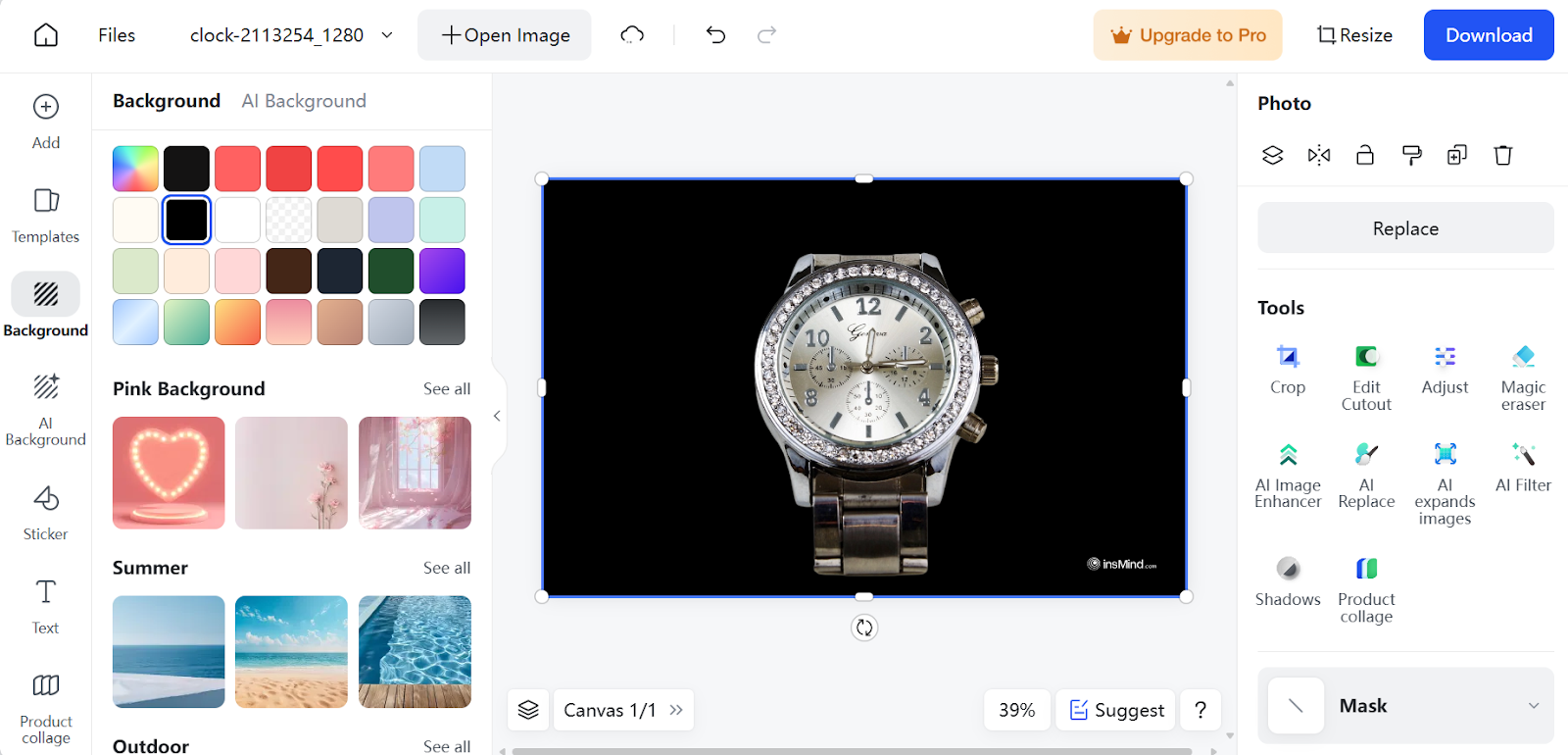Select the Magic eraser tool

click(1523, 378)
